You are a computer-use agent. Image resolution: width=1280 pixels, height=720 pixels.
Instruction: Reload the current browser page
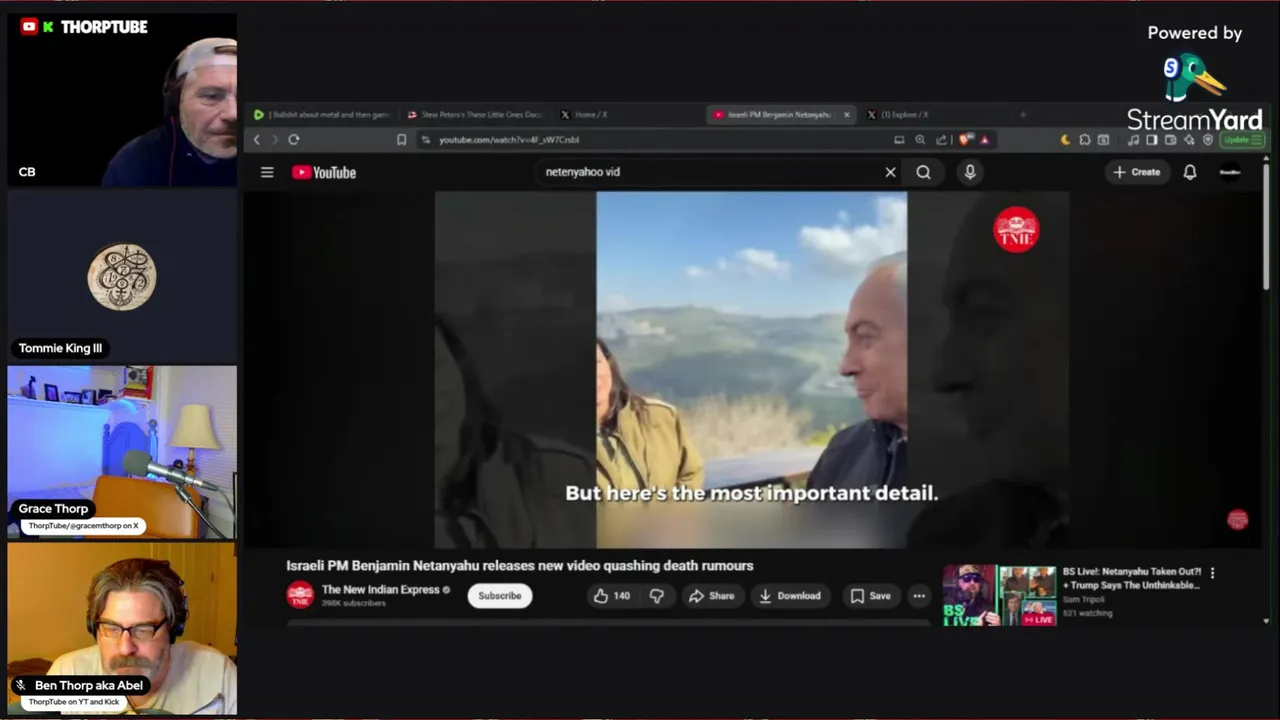[x=294, y=140]
